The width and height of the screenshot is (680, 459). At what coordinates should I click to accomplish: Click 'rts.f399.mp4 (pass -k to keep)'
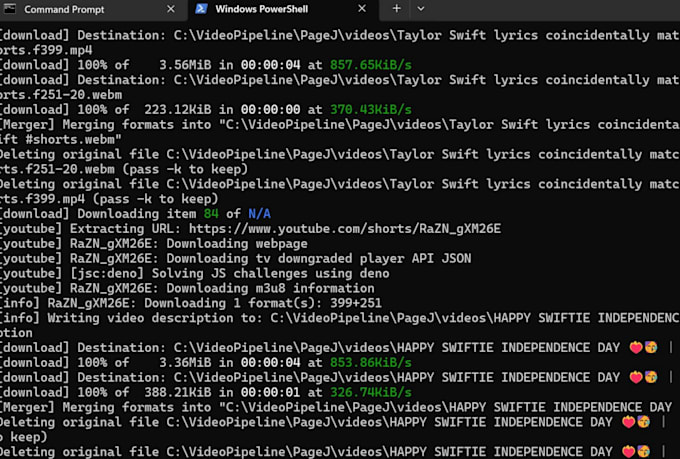[x=109, y=199]
